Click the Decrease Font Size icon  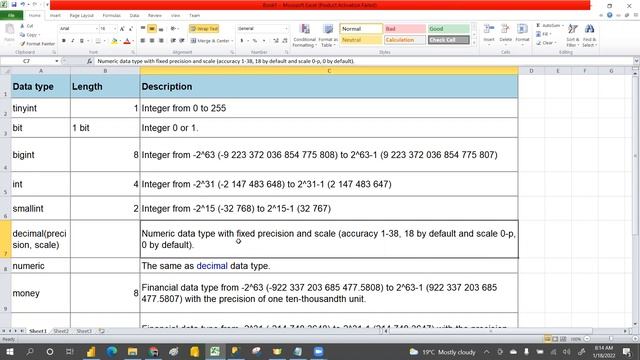pyautogui.click(x=131, y=29)
